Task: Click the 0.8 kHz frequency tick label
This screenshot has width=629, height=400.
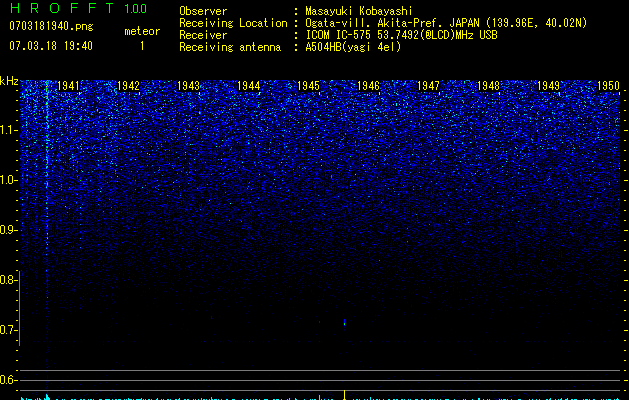Action: (8, 280)
